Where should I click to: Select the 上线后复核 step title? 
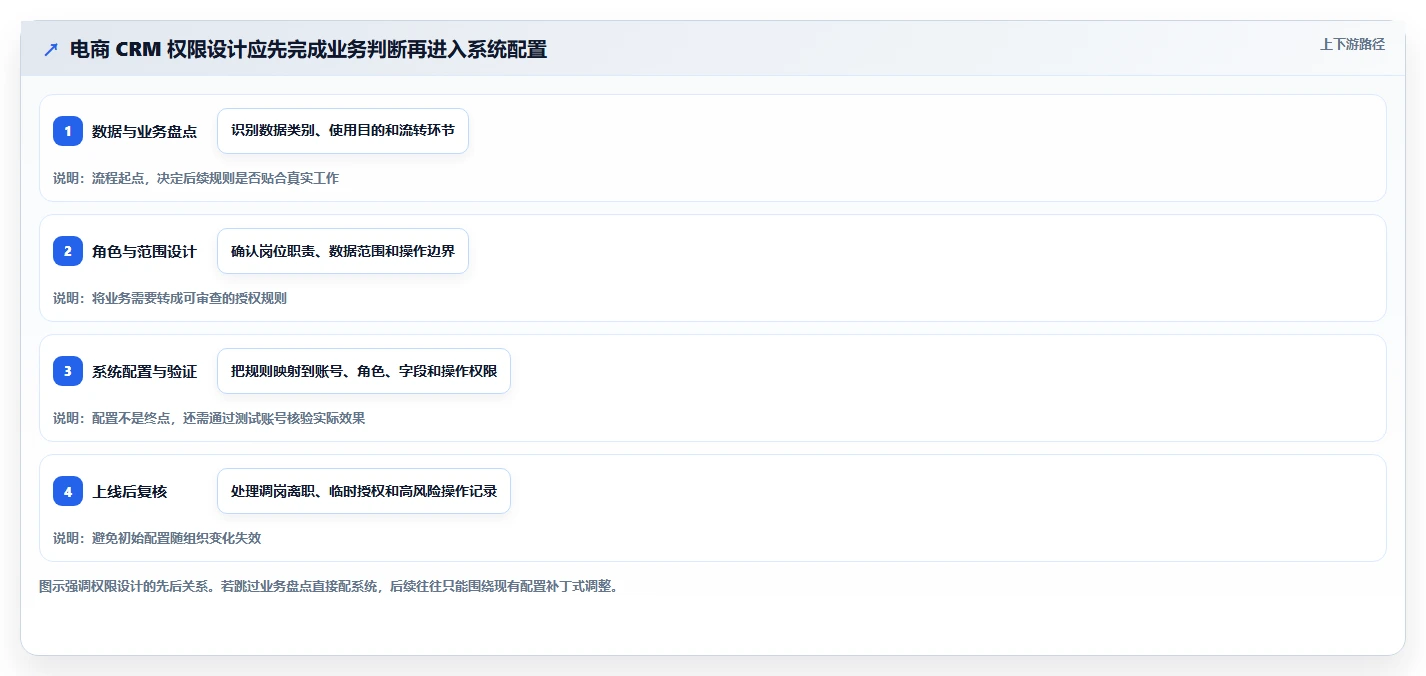click(x=129, y=491)
